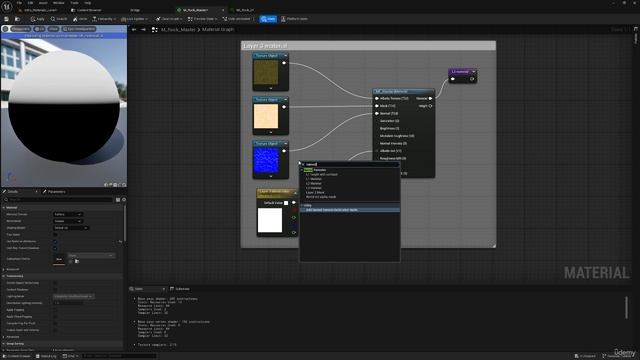640x360 pixels.
Task: Open the Tools menu
Action: tap(74, 3)
